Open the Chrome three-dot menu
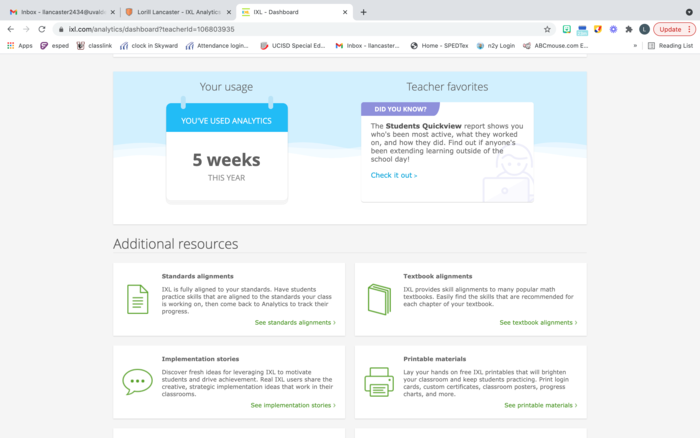This screenshot has height=438, width=700. point(690,29)
